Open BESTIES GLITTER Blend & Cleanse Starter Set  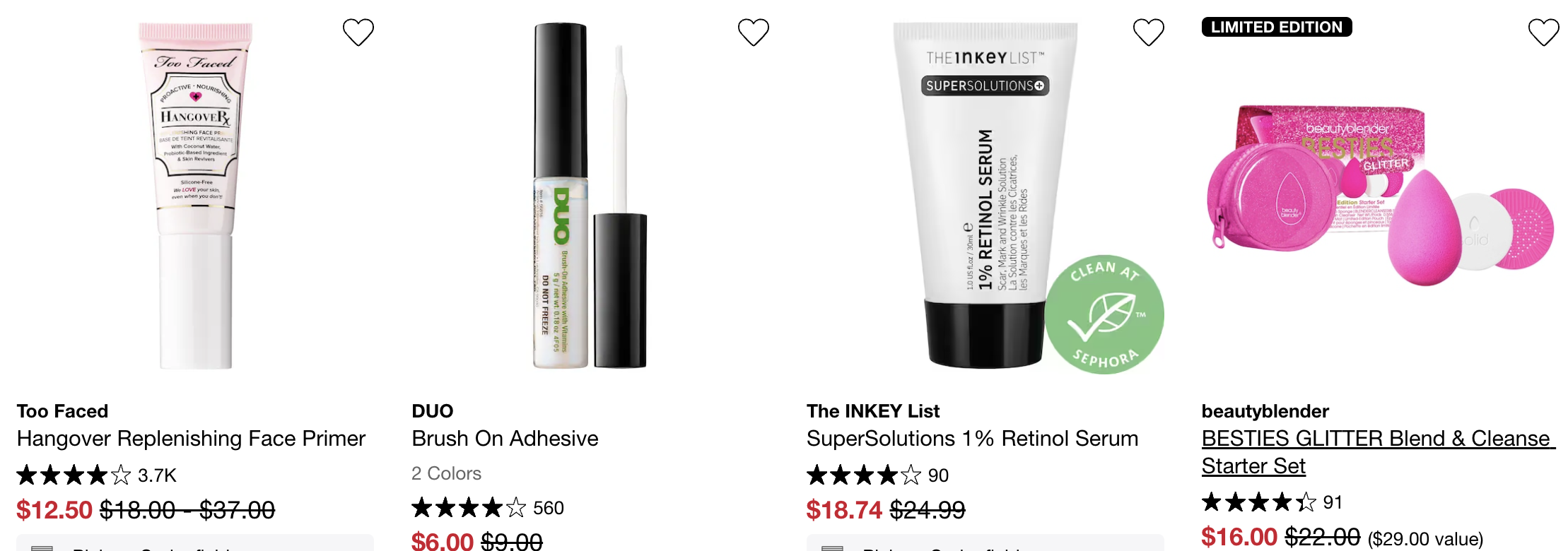click(x=1379, y=452)
